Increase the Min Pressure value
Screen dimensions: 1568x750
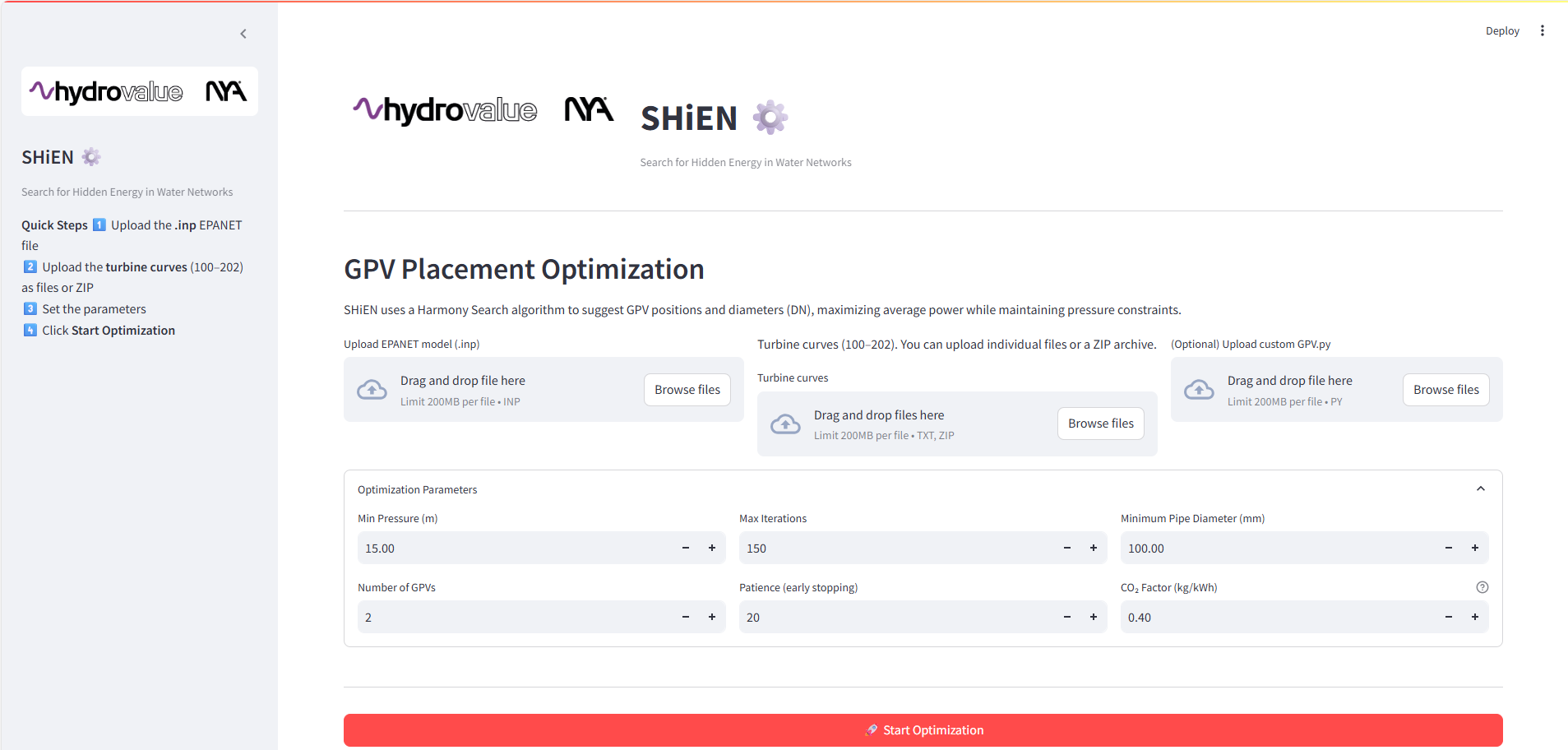click(x=712, y=548)
